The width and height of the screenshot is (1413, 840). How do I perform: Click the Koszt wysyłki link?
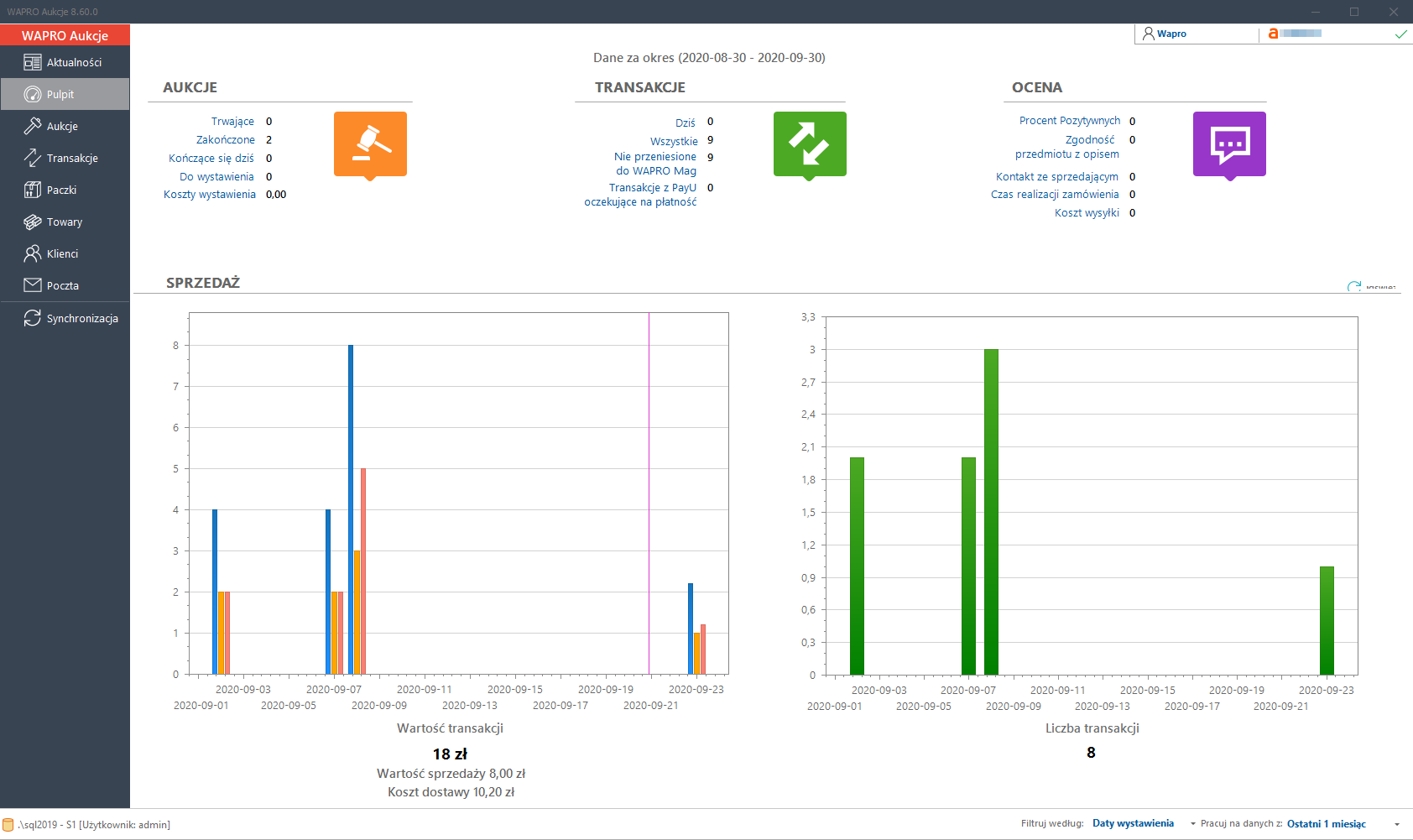[1087, 213]
